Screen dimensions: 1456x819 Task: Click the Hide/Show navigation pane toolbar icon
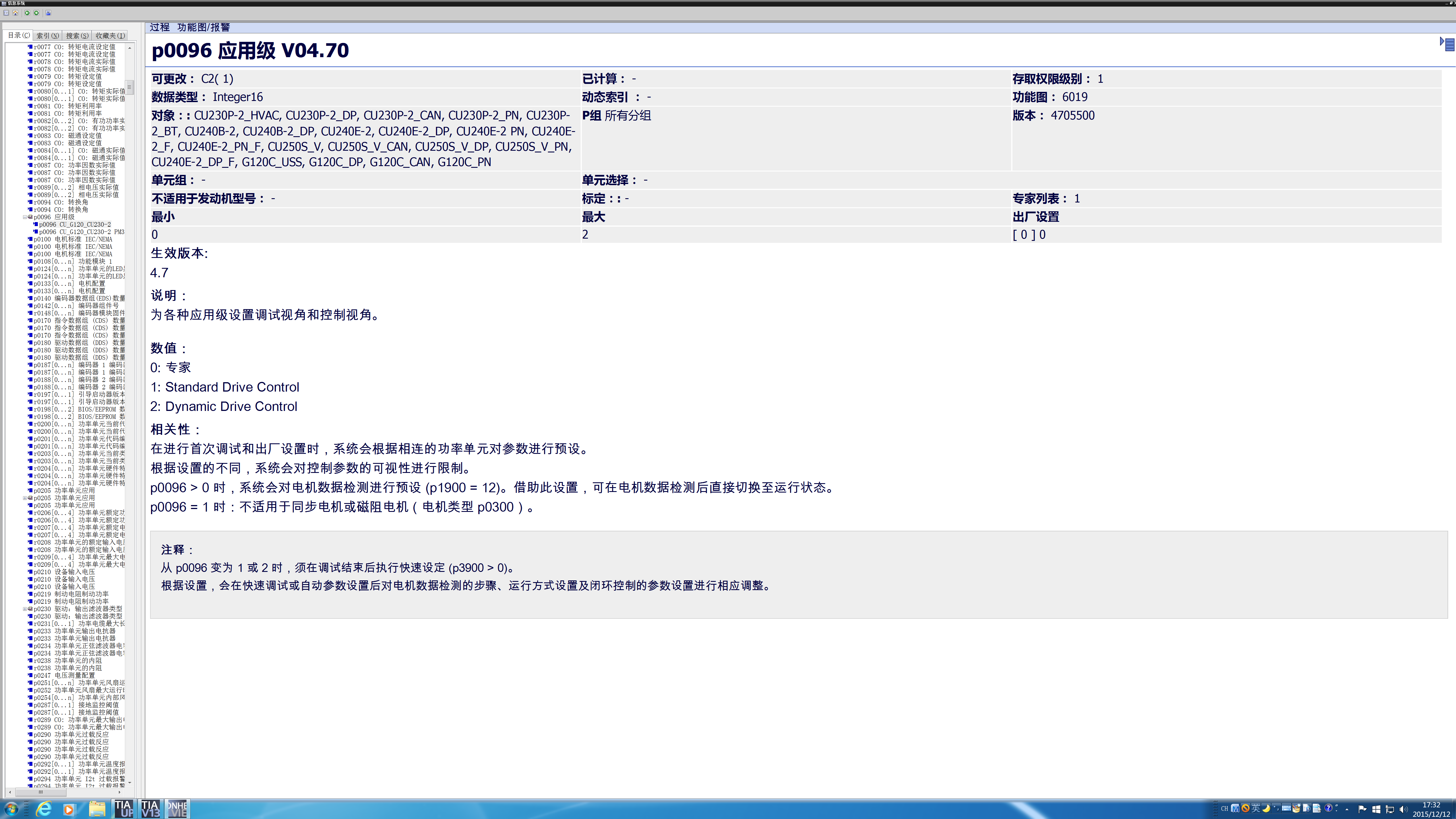tap(6, 13)
